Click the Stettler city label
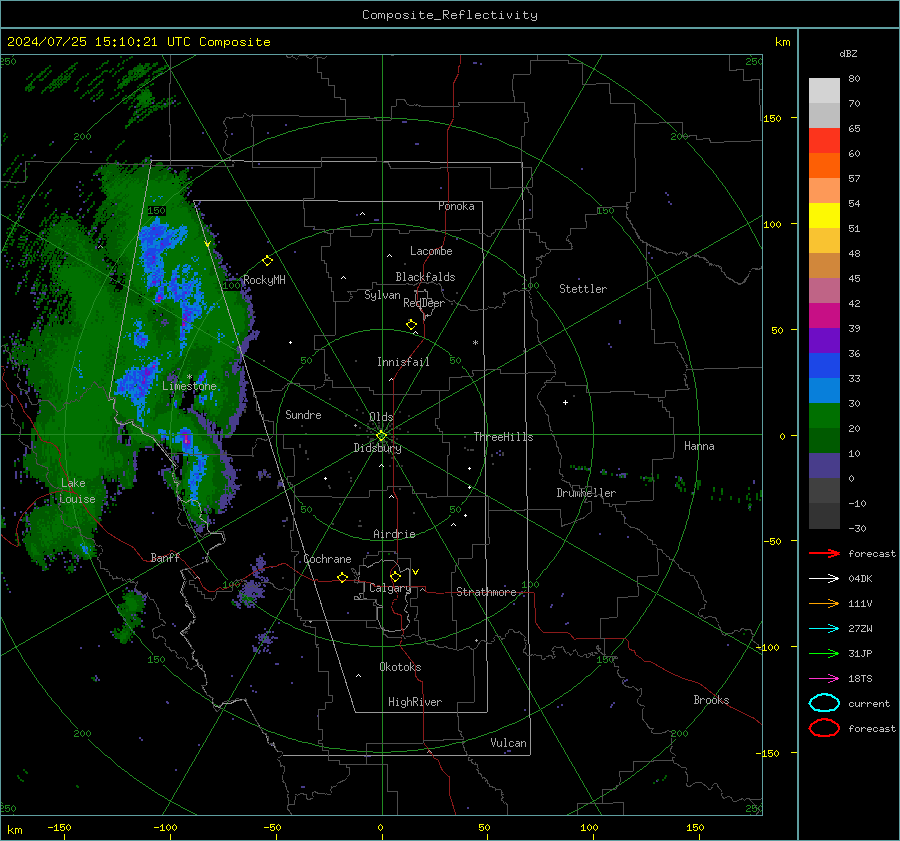900x841 pixels. click(x=583, y=289)
